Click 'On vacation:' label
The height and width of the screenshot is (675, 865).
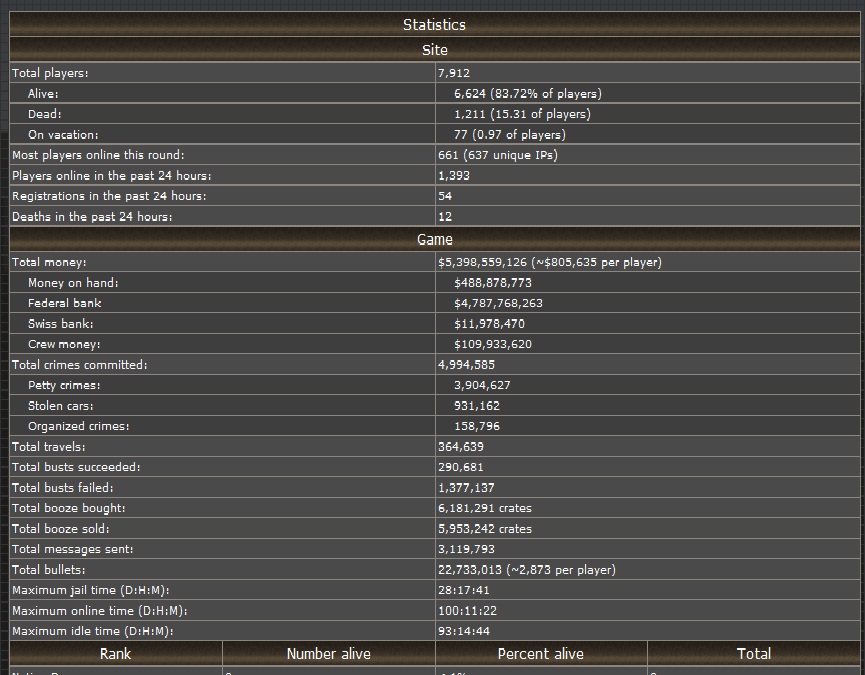63,135
